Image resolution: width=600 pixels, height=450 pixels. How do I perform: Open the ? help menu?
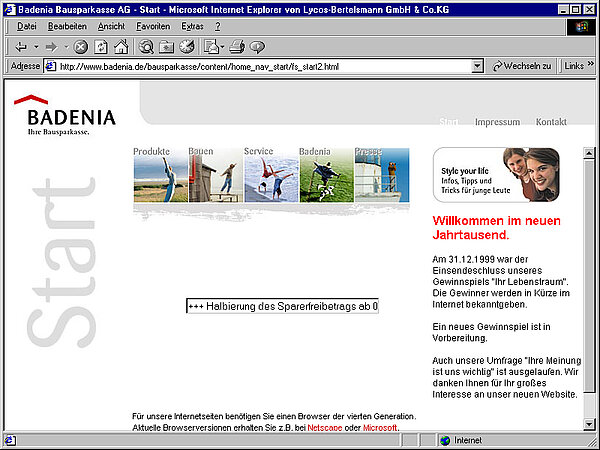click(217, 26)
